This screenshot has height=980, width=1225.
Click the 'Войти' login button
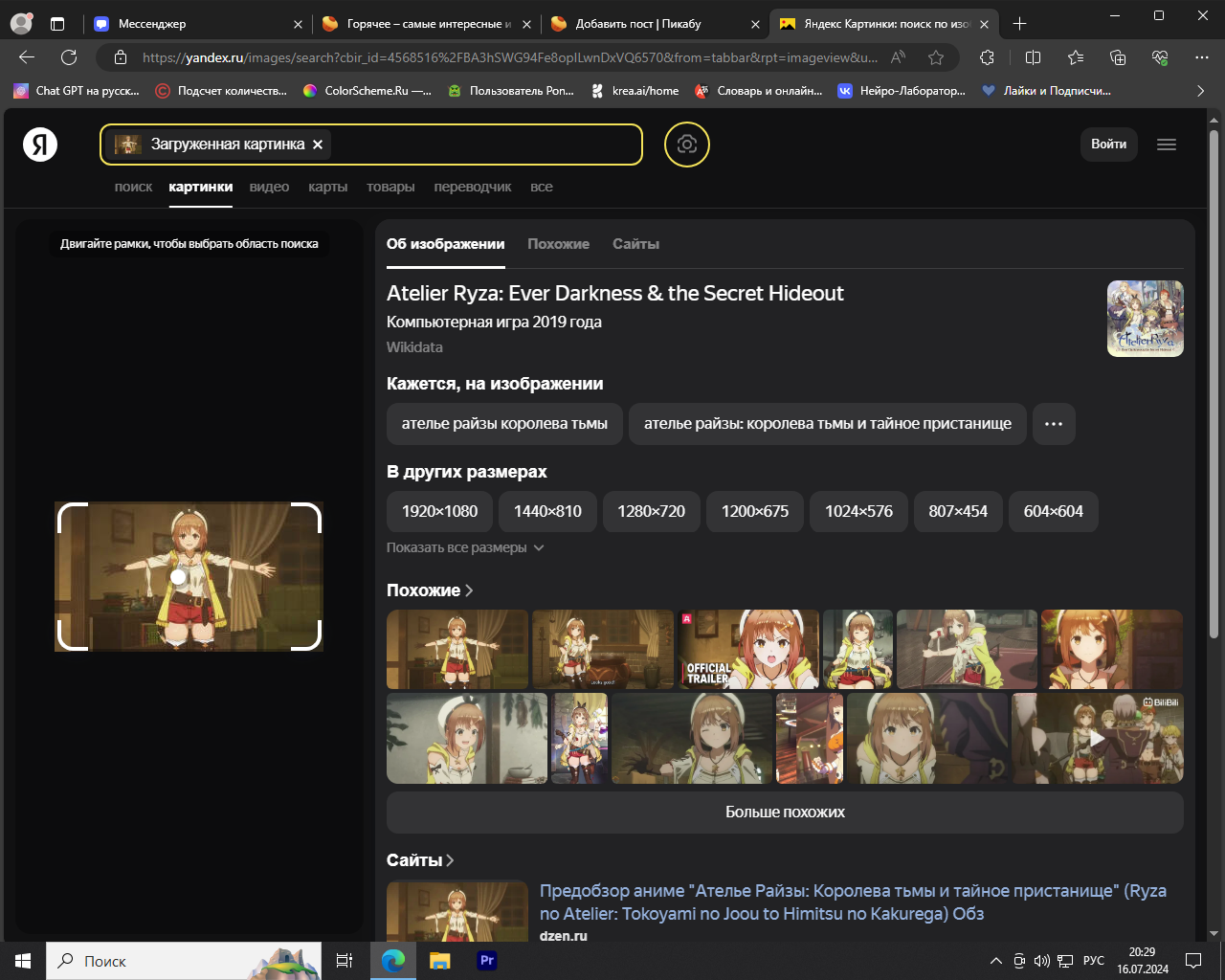click(1108, 145)
